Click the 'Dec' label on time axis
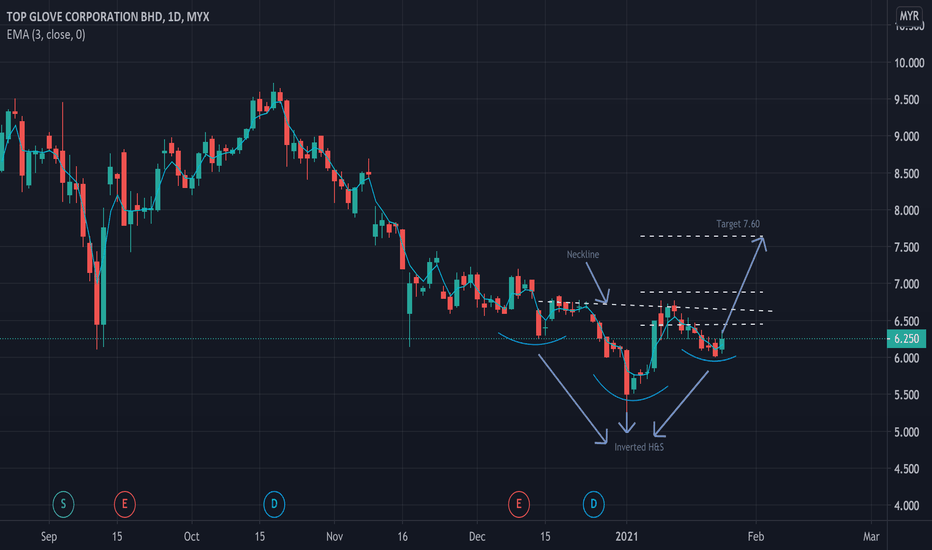Viewport: 932px width, 550px height. coord(477,536)
